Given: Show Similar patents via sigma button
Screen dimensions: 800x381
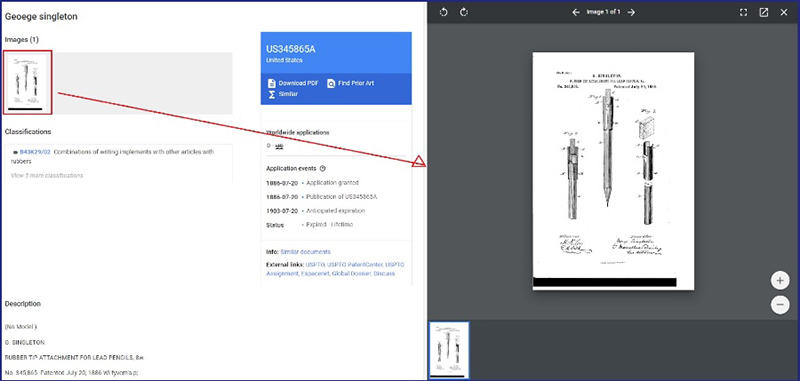Looking at the screenshot, I should (283, 94).
